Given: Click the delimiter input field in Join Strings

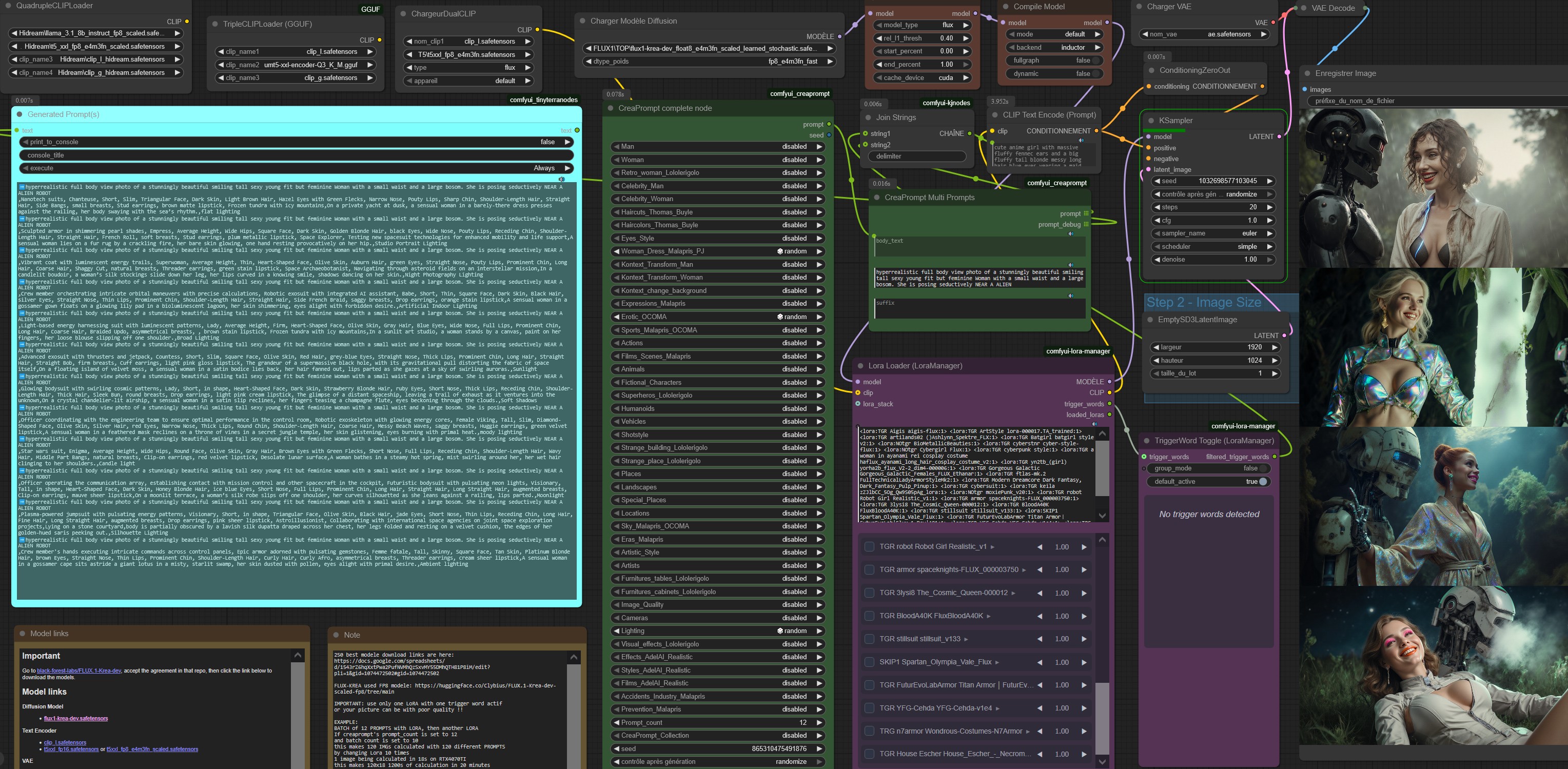Looking at the screenshot, I should point(917,156).
